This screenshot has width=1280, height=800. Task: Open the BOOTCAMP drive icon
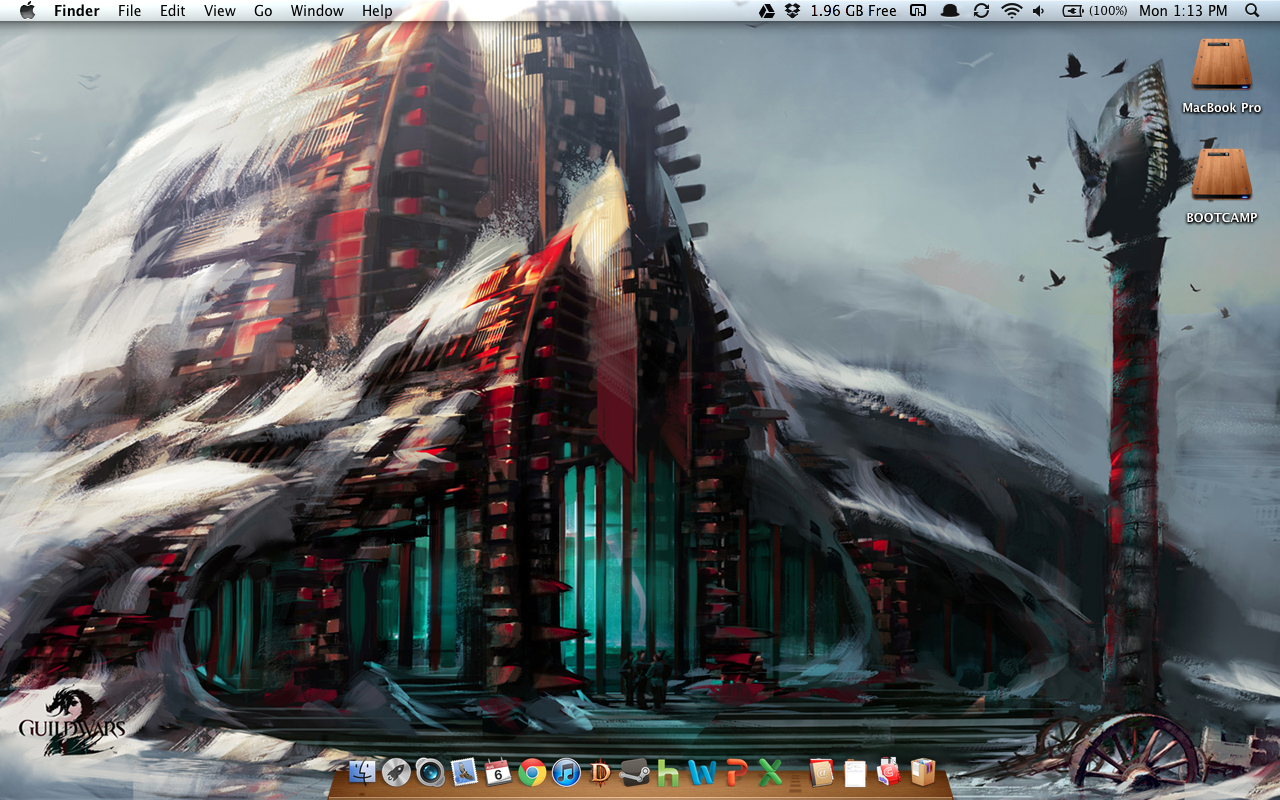pos(1221,174)
